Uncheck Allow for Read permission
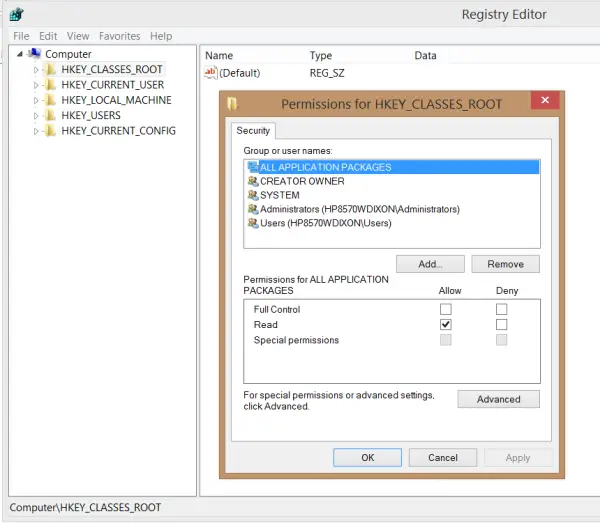The image size is (600, 523). [445, 324]
